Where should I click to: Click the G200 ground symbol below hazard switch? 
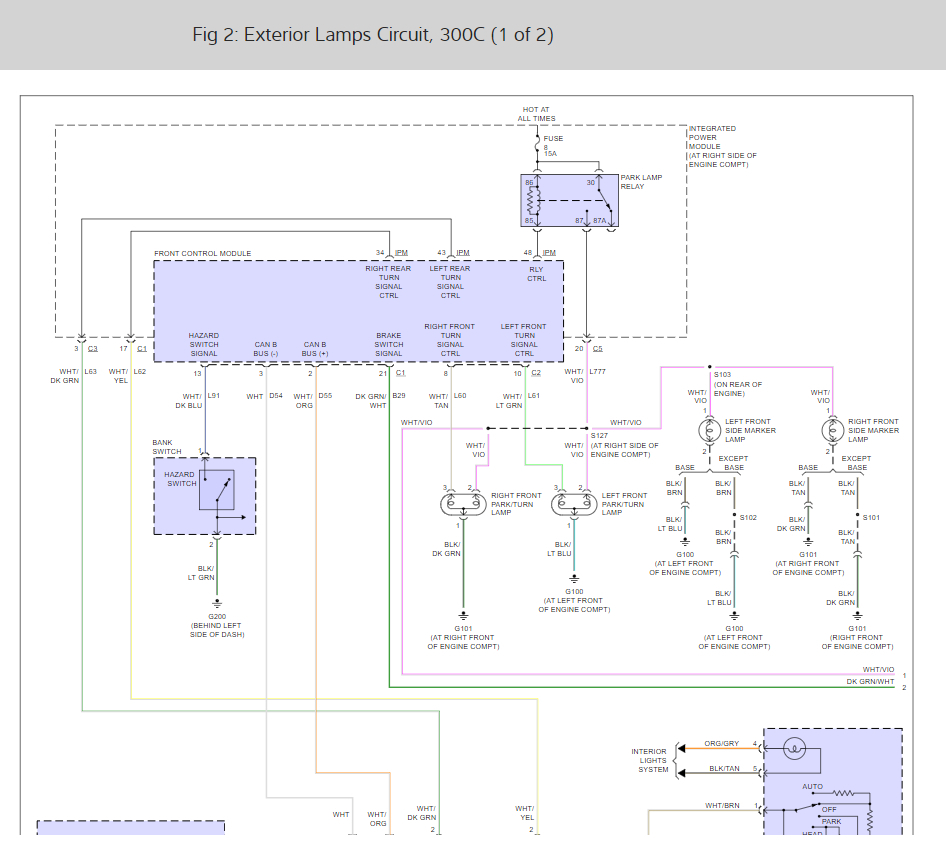click(x=217, y=603)
